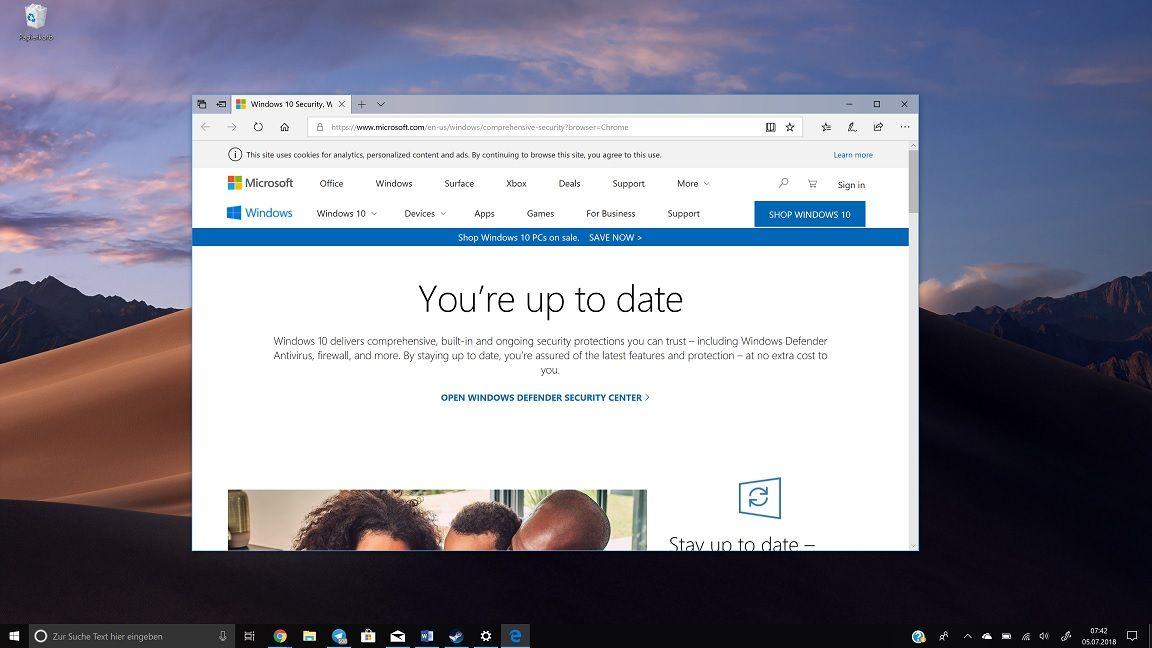Viewport: 1152px width, 648px height.
Task: Click the SHOP WINDOWS 10 button
Action: click(809, 214)
